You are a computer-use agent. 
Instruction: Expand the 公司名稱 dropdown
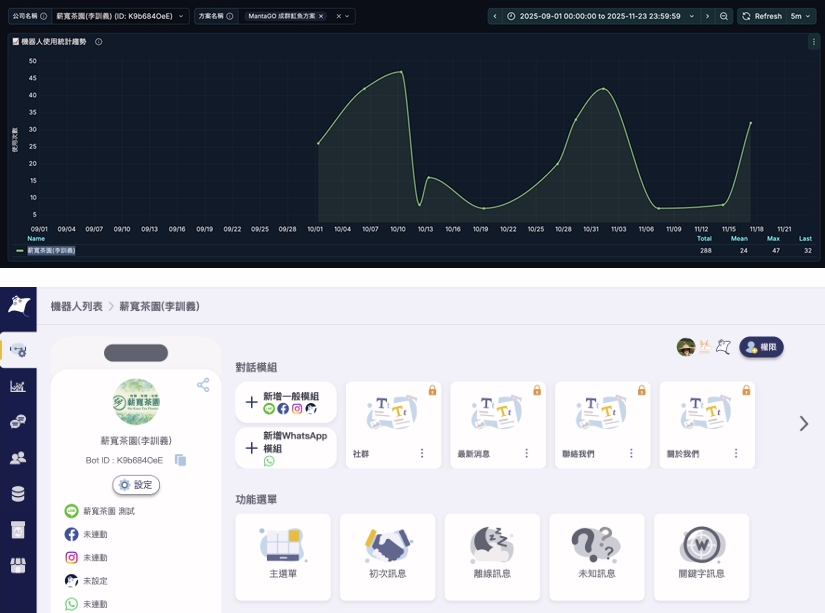[181, 16]
